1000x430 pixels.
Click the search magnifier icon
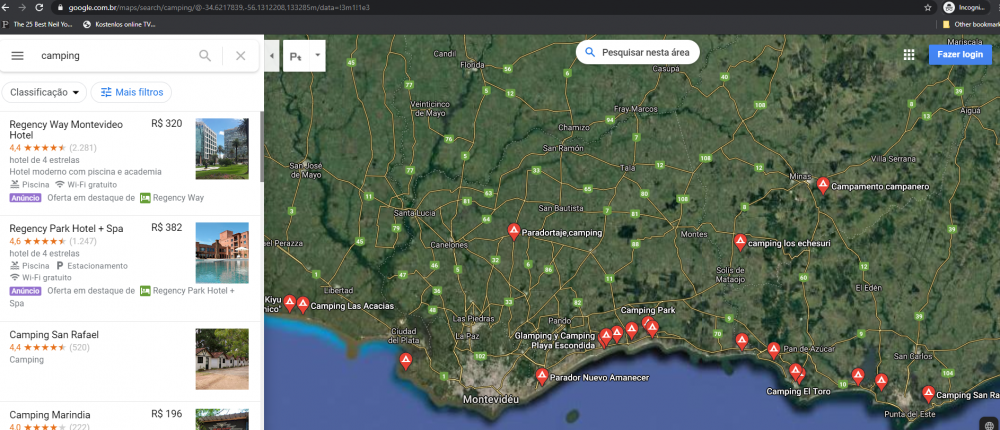(205, 56)
